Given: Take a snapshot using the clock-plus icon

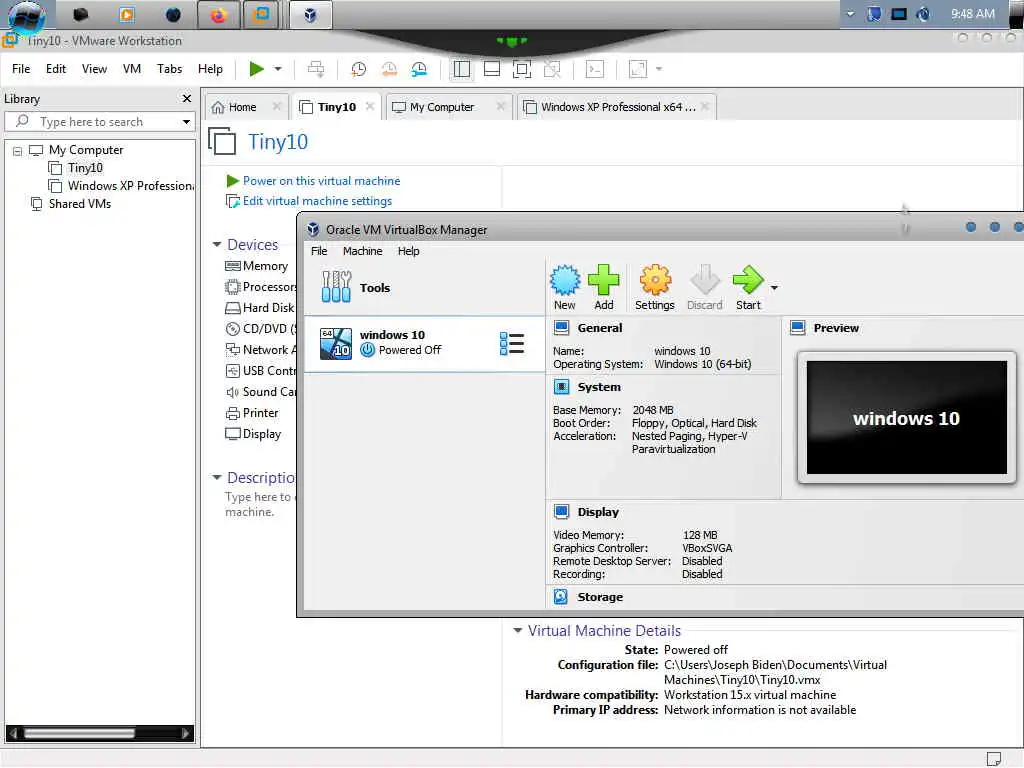Looking at the screenshot, I should [x=359, y=69].
